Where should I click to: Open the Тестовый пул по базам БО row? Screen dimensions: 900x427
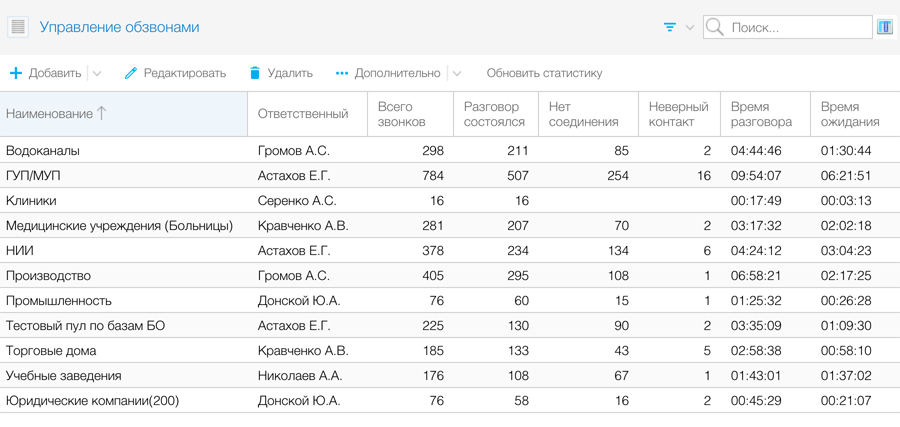point(85,326)
